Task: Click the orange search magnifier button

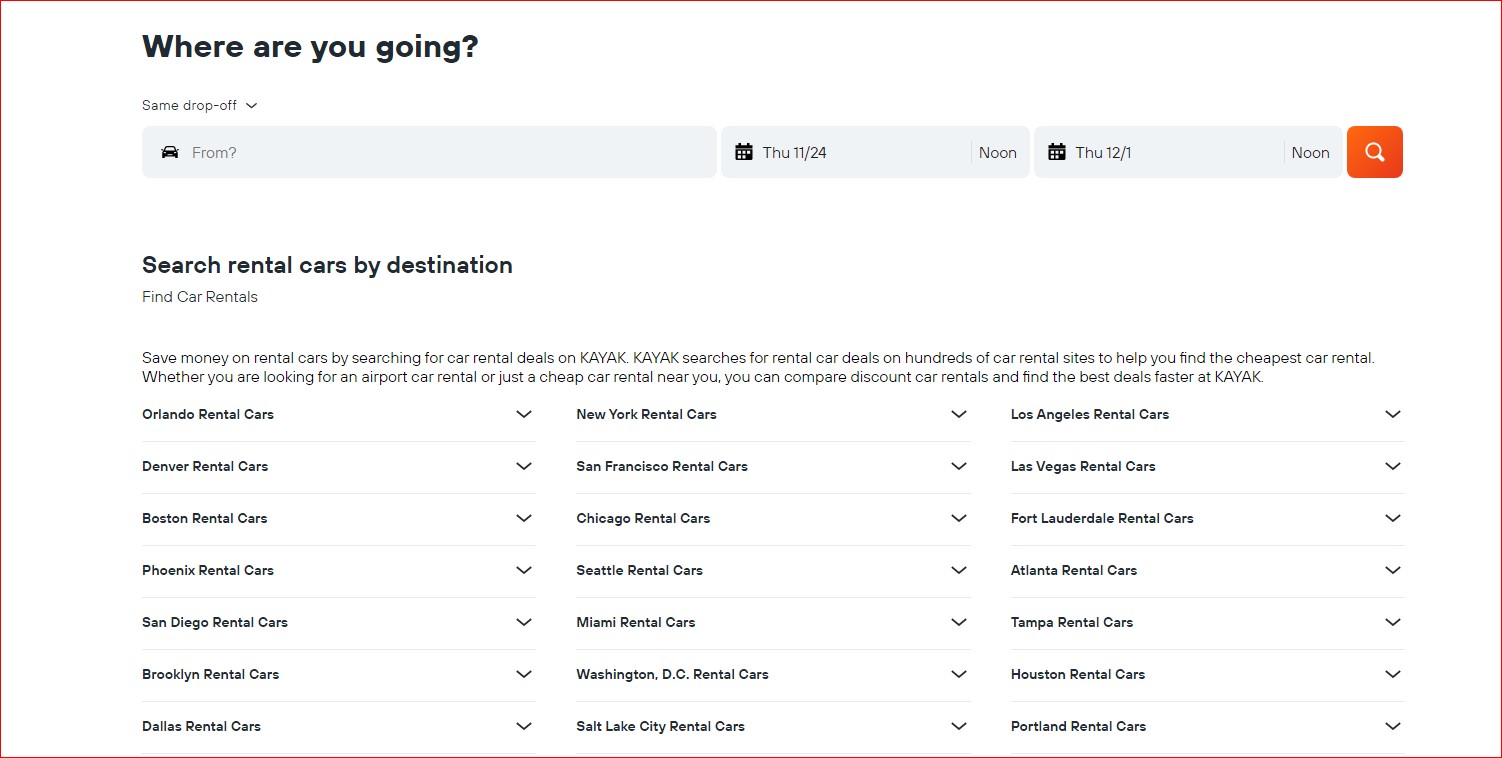Action: click(x=1374, y=152)
